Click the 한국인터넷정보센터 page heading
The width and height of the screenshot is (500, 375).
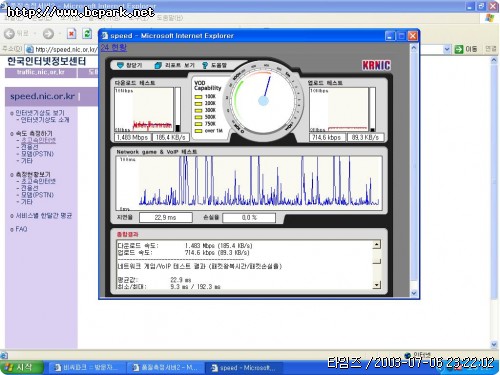point(47,61)
